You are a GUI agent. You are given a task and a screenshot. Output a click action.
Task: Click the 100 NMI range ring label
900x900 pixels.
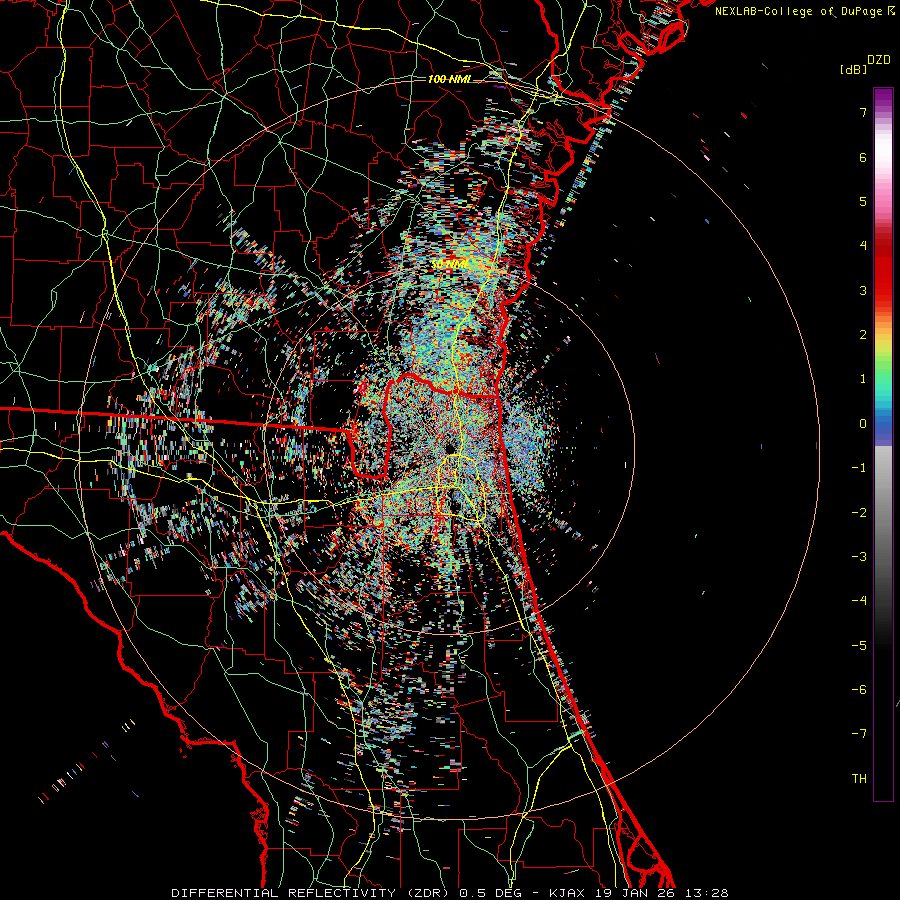point(449,79)
